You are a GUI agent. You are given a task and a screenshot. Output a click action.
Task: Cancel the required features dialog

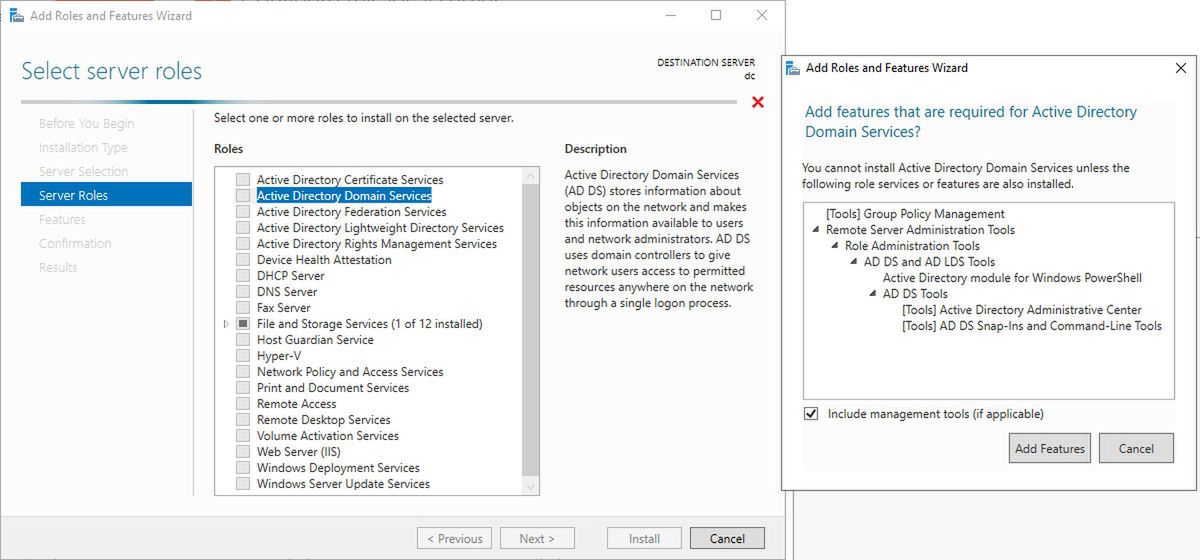1136,448
